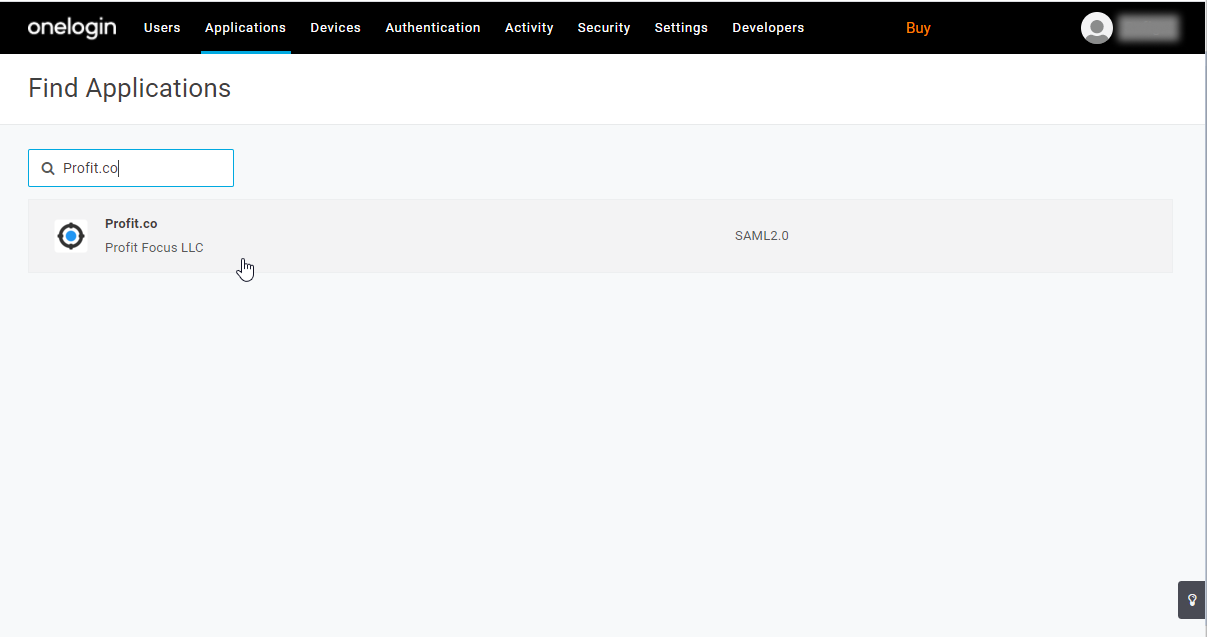Click the Find Applications heading

tap(129, 88)
